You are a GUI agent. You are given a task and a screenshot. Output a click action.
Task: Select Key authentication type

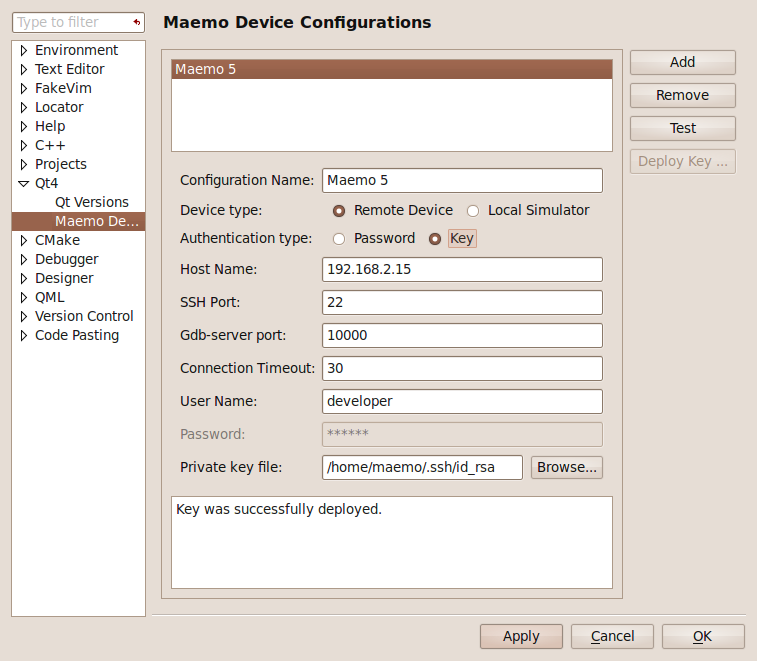click(435, 239)
